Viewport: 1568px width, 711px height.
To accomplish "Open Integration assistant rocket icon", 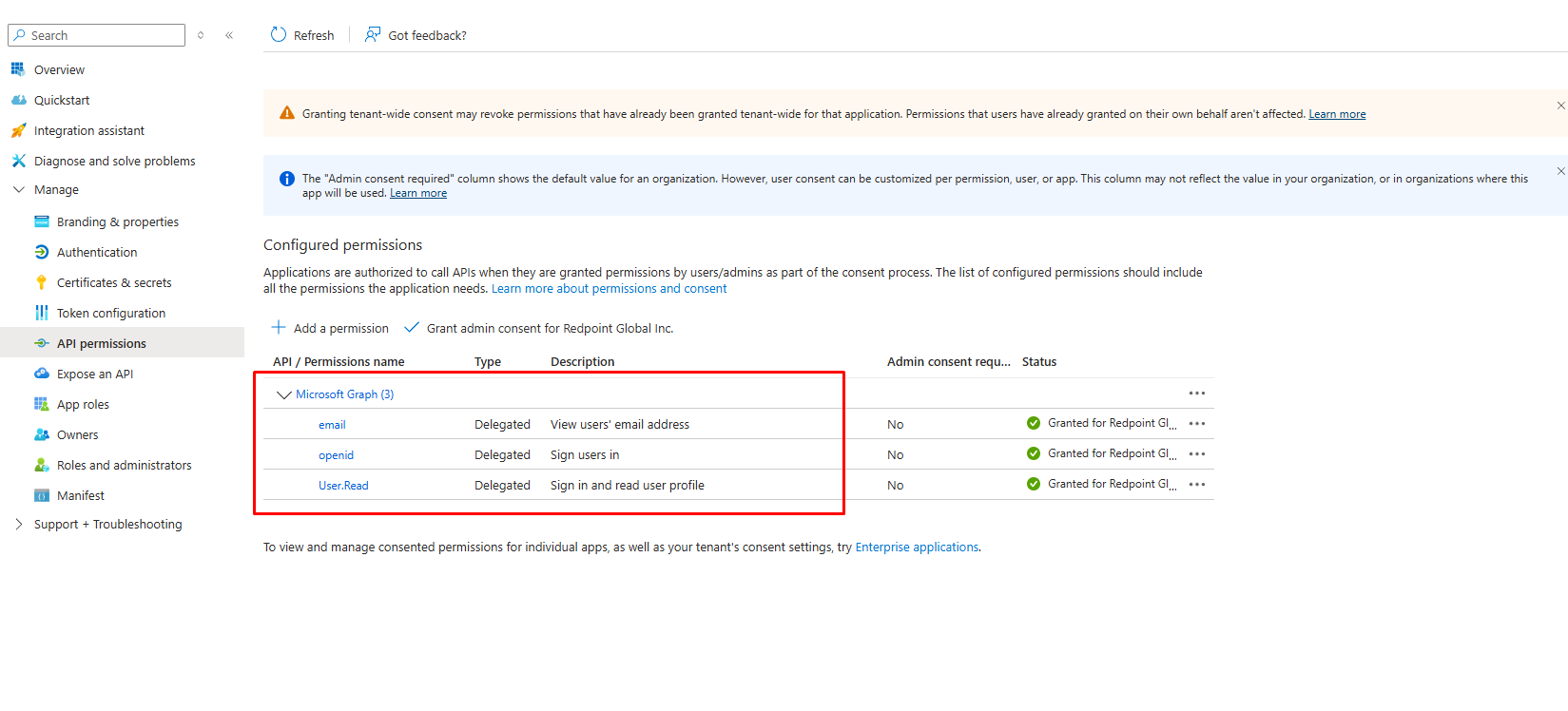I will (18, 130).
